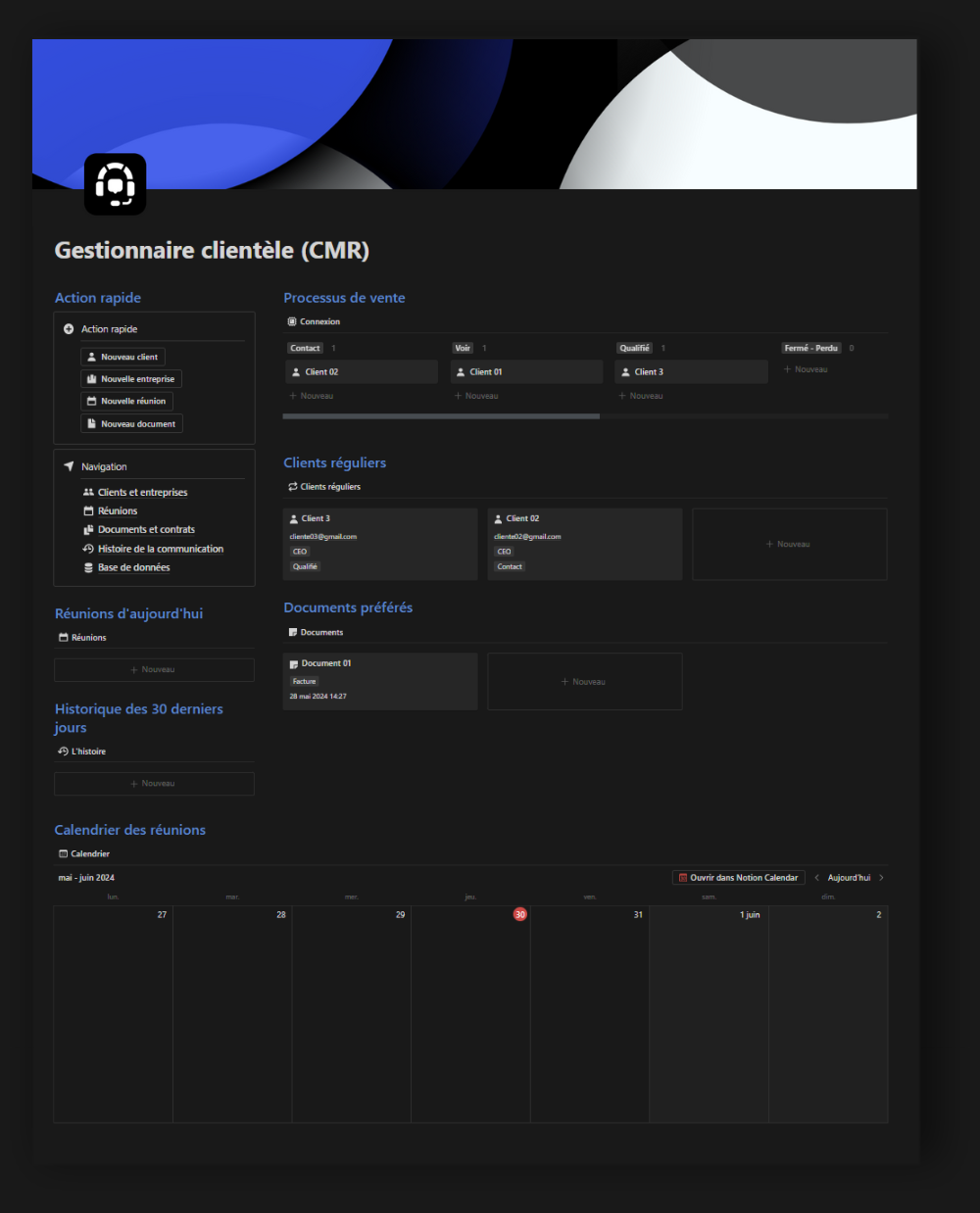Click the page cover image
Screen dimensions: 980x1213
pos(474,114)
